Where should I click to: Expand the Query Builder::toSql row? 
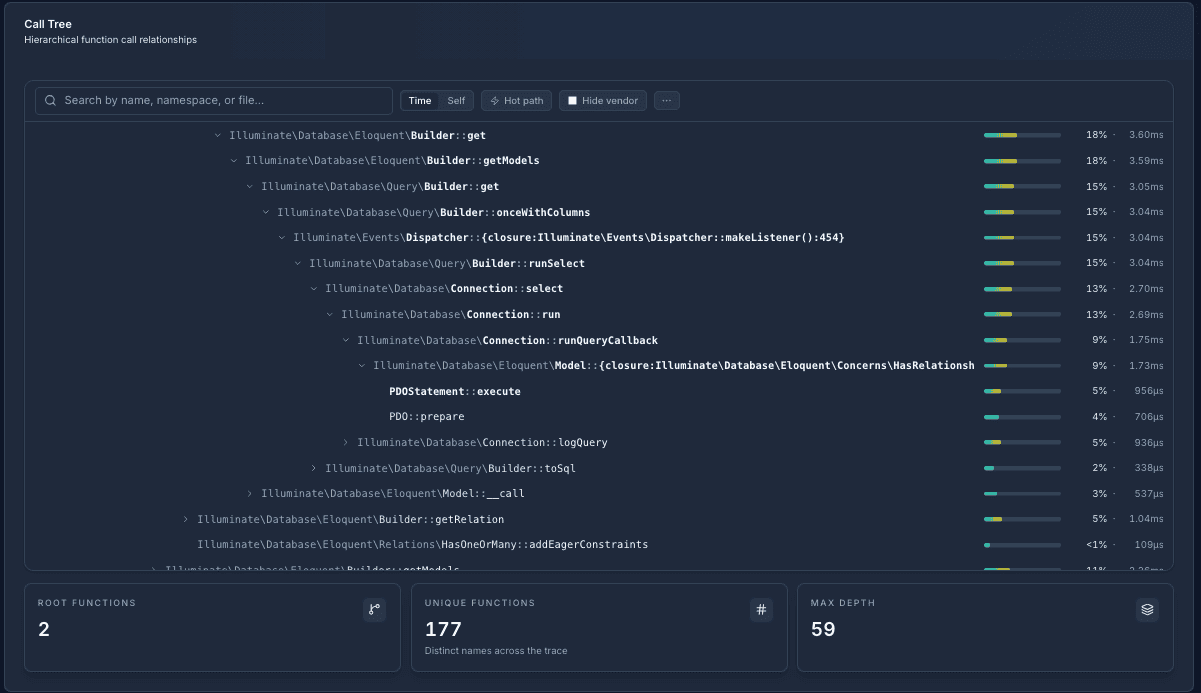(313, 469)
